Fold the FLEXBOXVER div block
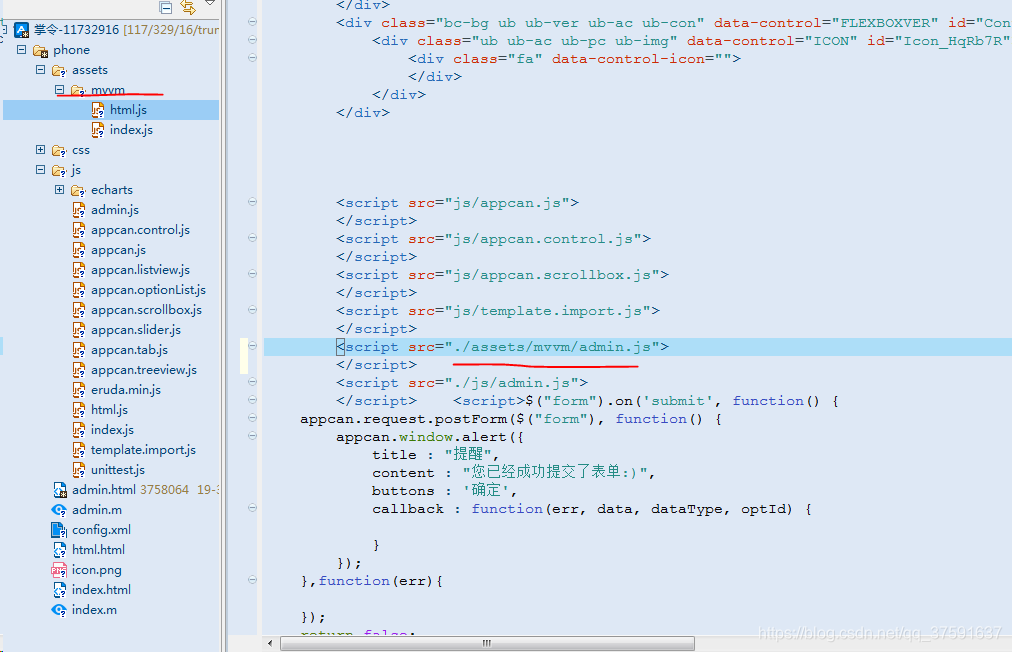Image resolution: width=1012 pixels, height=652 pixels. point(252,22)
